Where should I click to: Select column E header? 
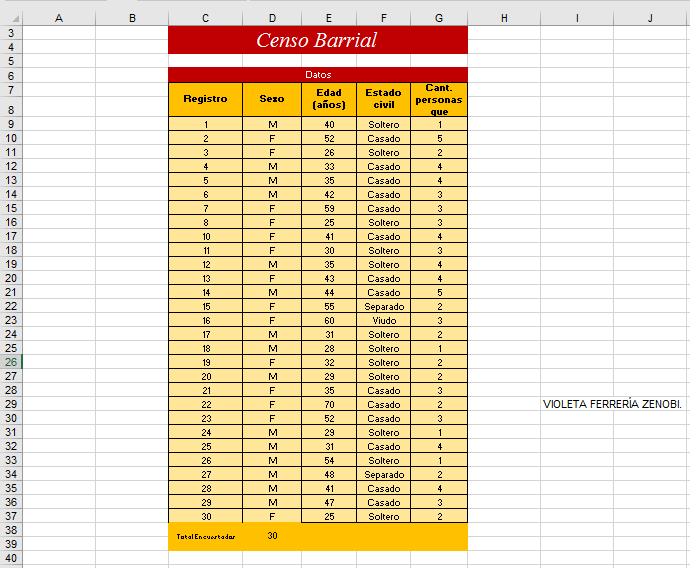pos(329,18)
